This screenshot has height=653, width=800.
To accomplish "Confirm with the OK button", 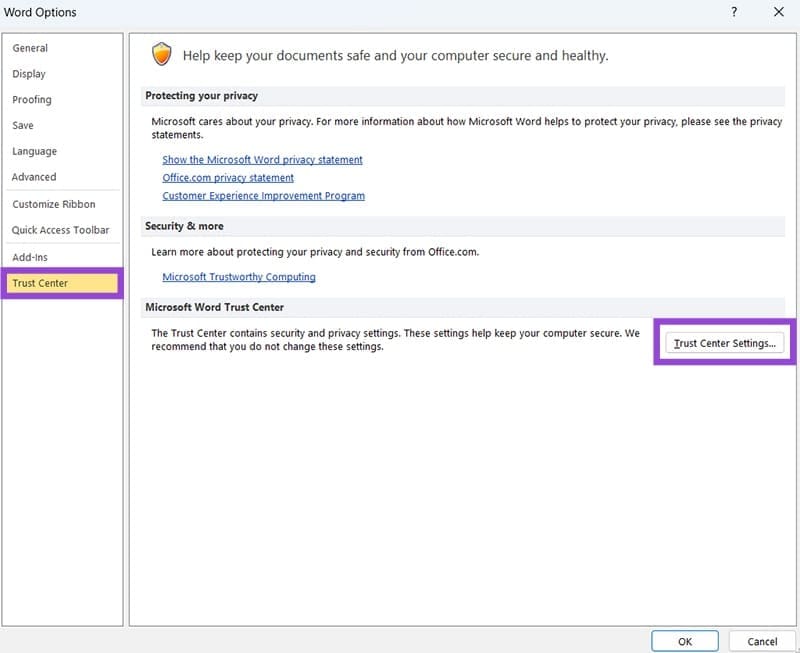I will (x=685, y=641).
